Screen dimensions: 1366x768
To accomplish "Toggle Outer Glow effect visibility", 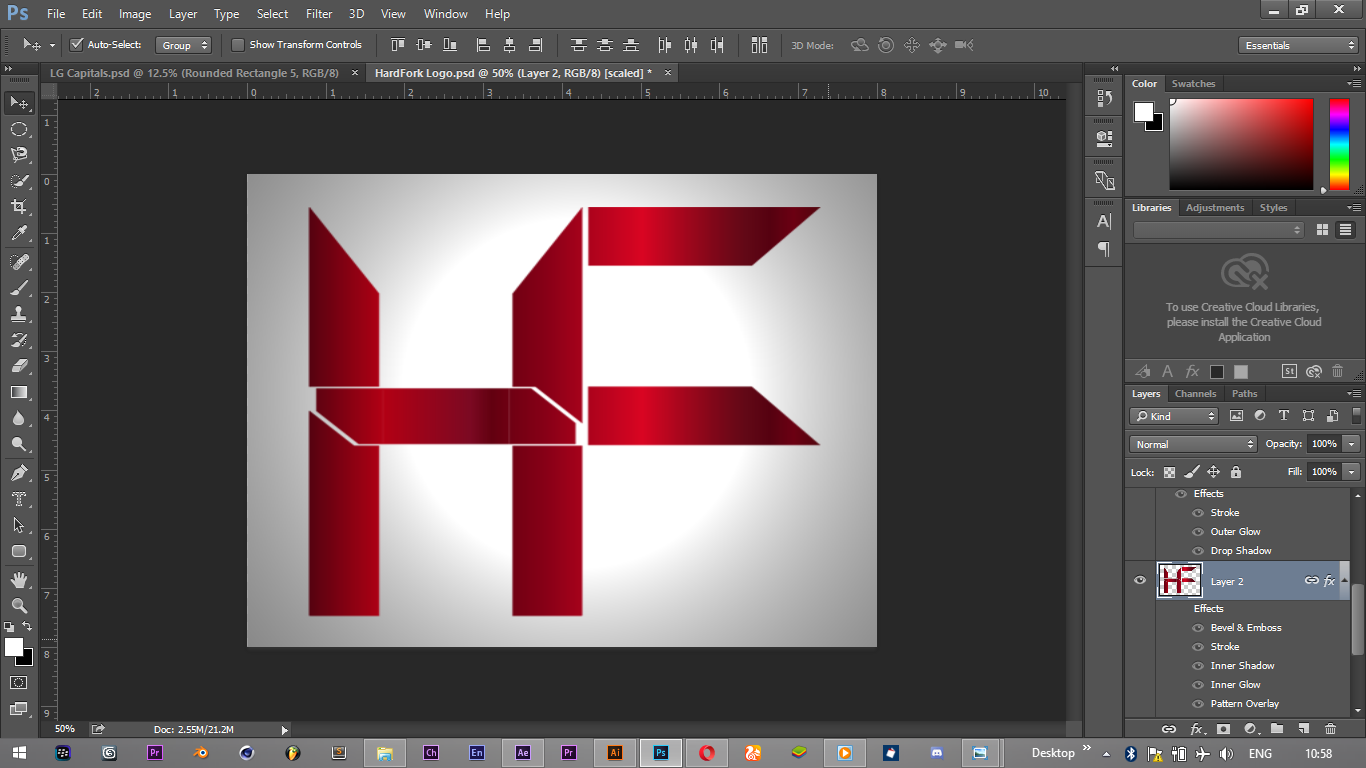I will 1198,532.
